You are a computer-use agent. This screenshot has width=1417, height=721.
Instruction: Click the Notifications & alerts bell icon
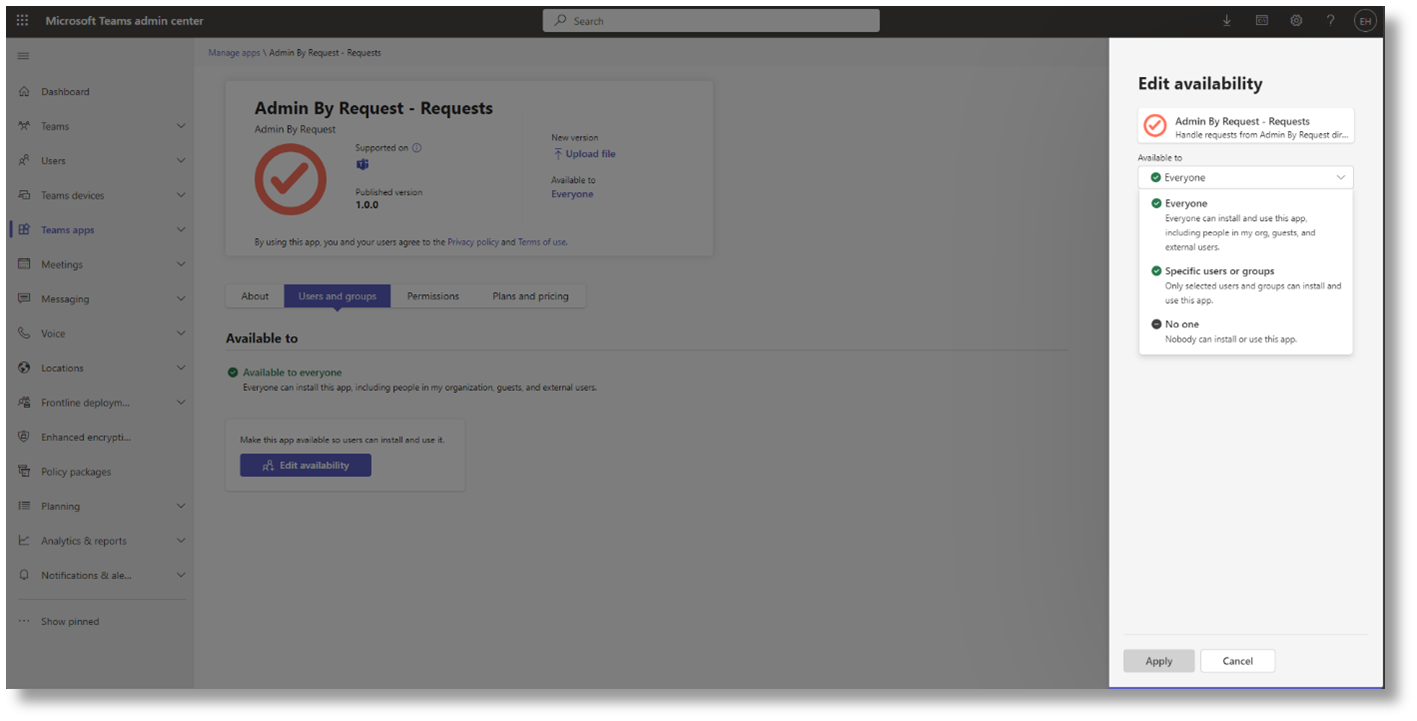(x=24, y=575)
